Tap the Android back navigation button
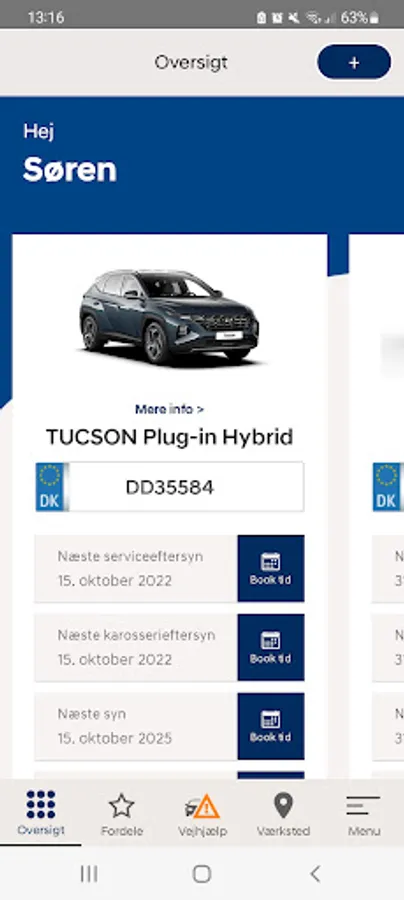 [315, 874]
